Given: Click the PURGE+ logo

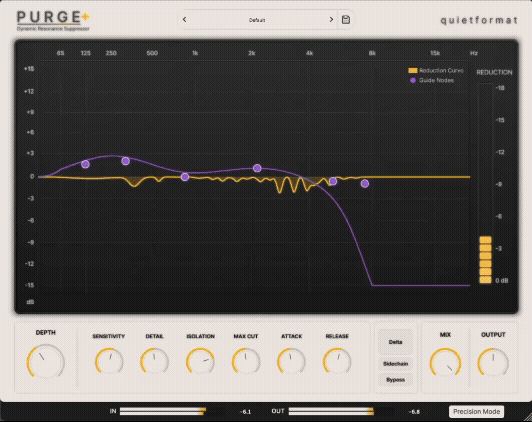Looking at the screenshot, I should 53,17.
